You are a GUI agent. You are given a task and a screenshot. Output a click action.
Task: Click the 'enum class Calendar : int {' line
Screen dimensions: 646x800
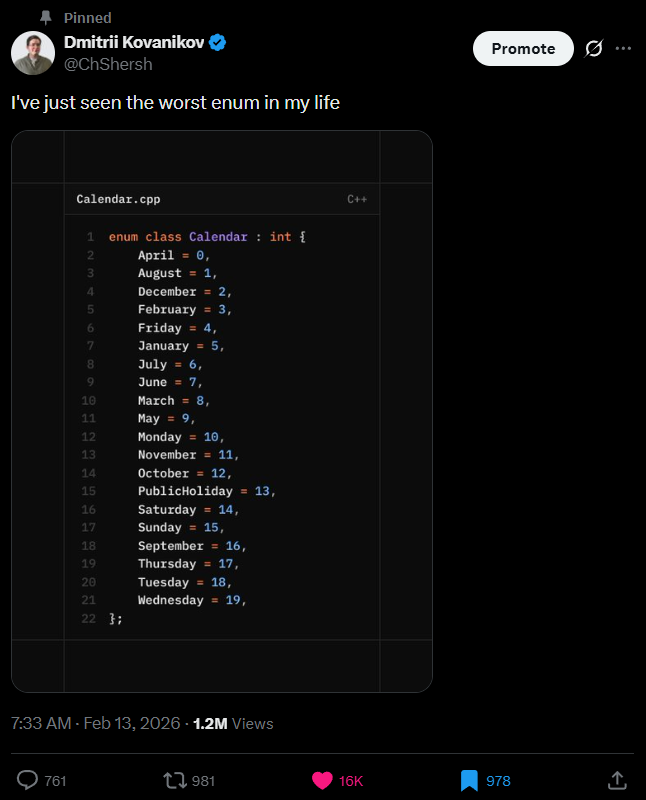point(207,237)
